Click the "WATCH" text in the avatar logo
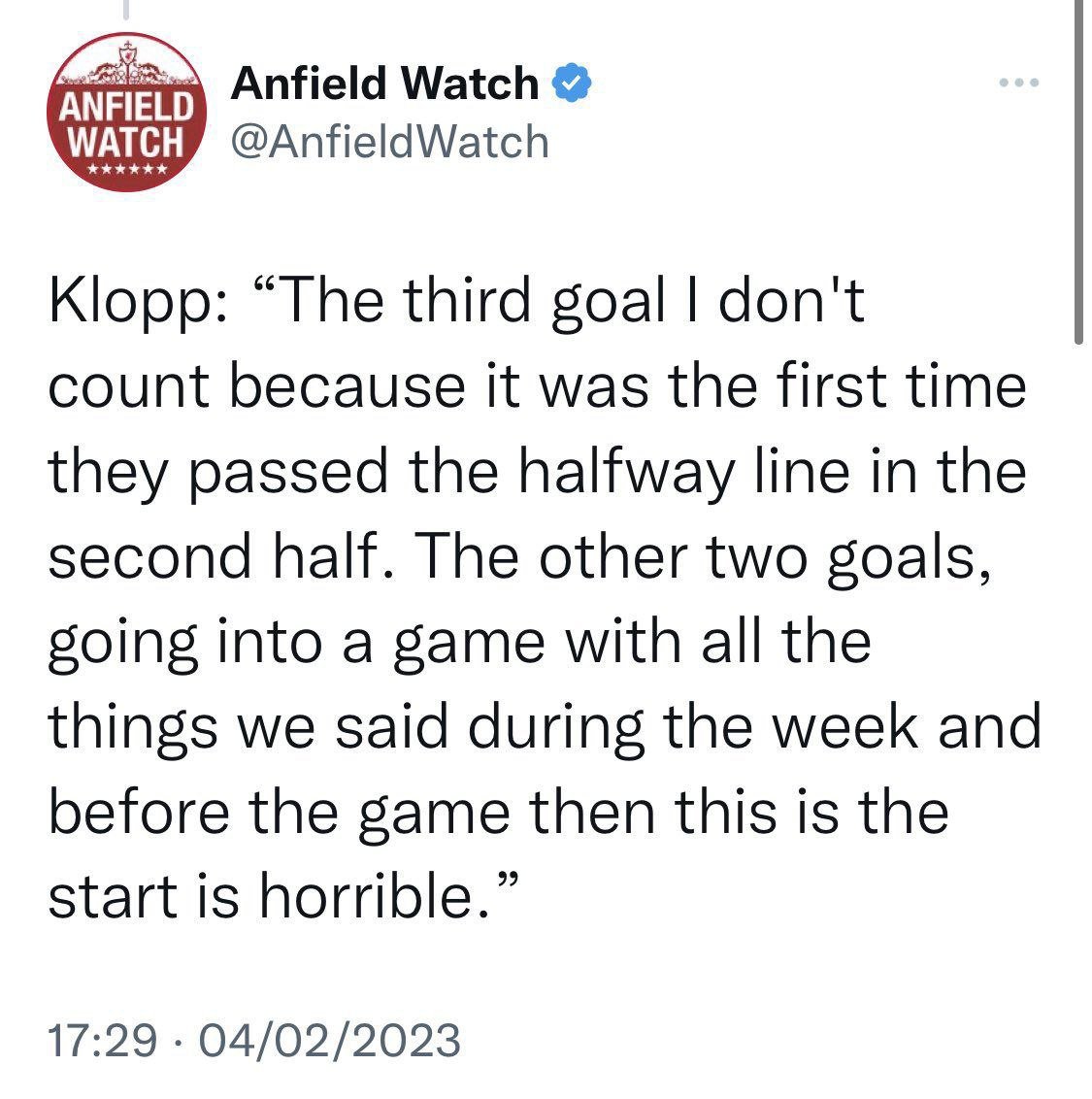 127,143
